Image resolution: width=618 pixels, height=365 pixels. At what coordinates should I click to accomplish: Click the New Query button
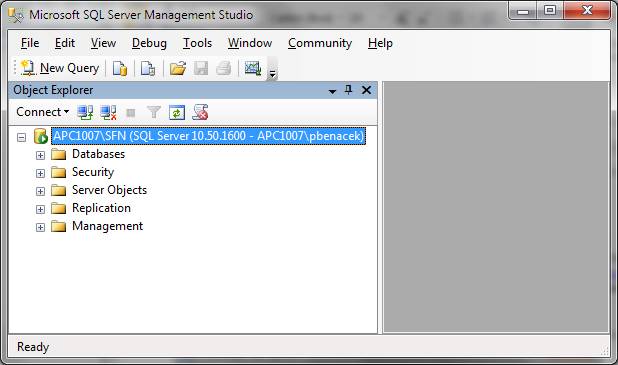coord(60,68)
